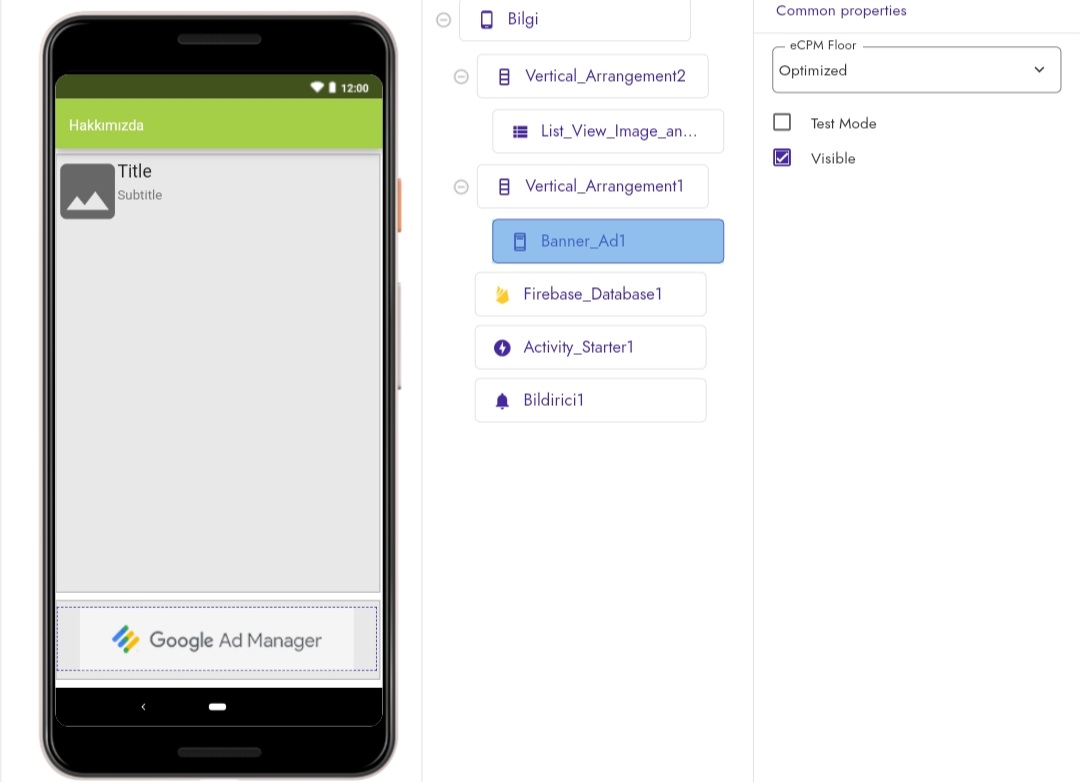The image size is (1080, 782).
Task: Click the Firebase_Database1 flame icon
Action: coord(502,295)
